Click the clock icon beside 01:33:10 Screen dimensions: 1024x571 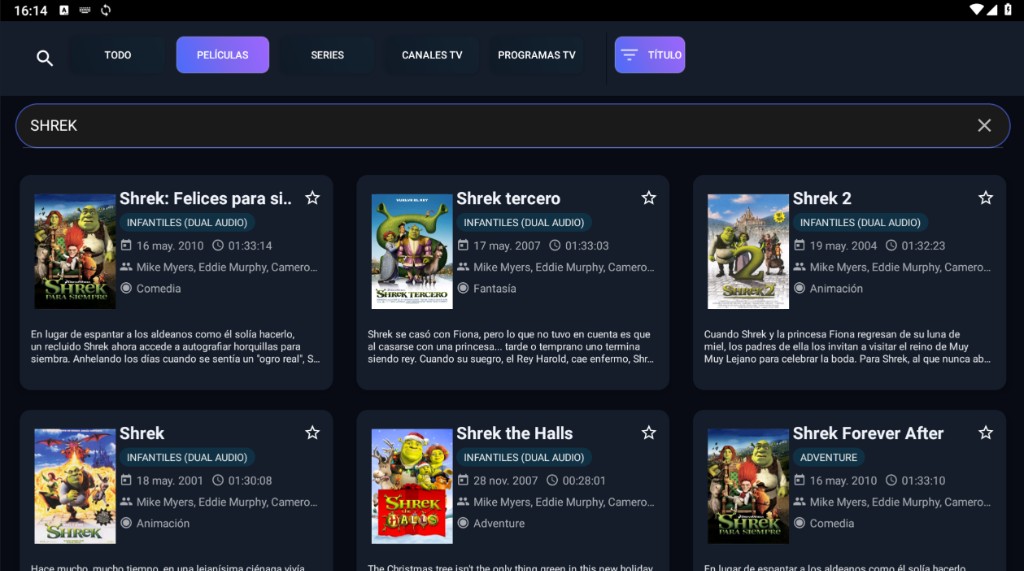point(891,480)
